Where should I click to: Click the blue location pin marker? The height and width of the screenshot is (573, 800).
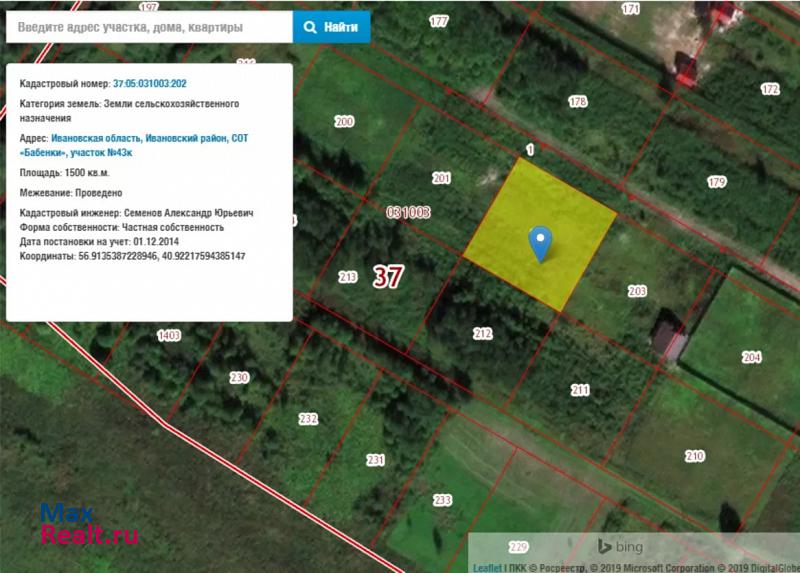coord(541,242)
